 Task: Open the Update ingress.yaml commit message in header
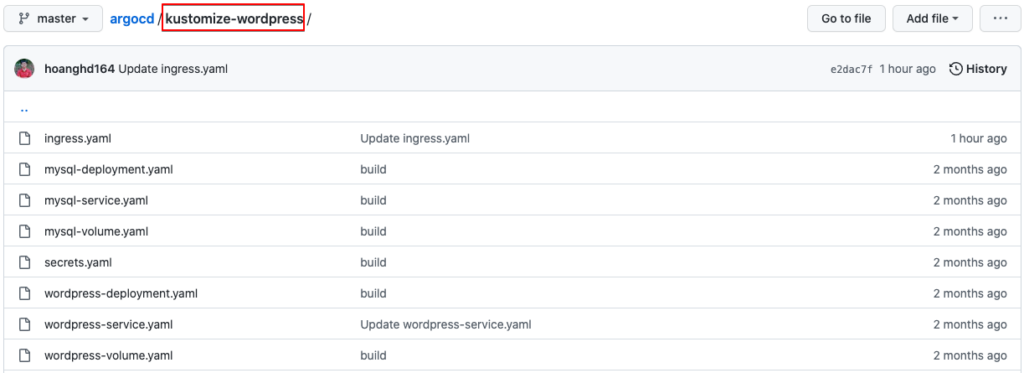click(x=173, y=69)
